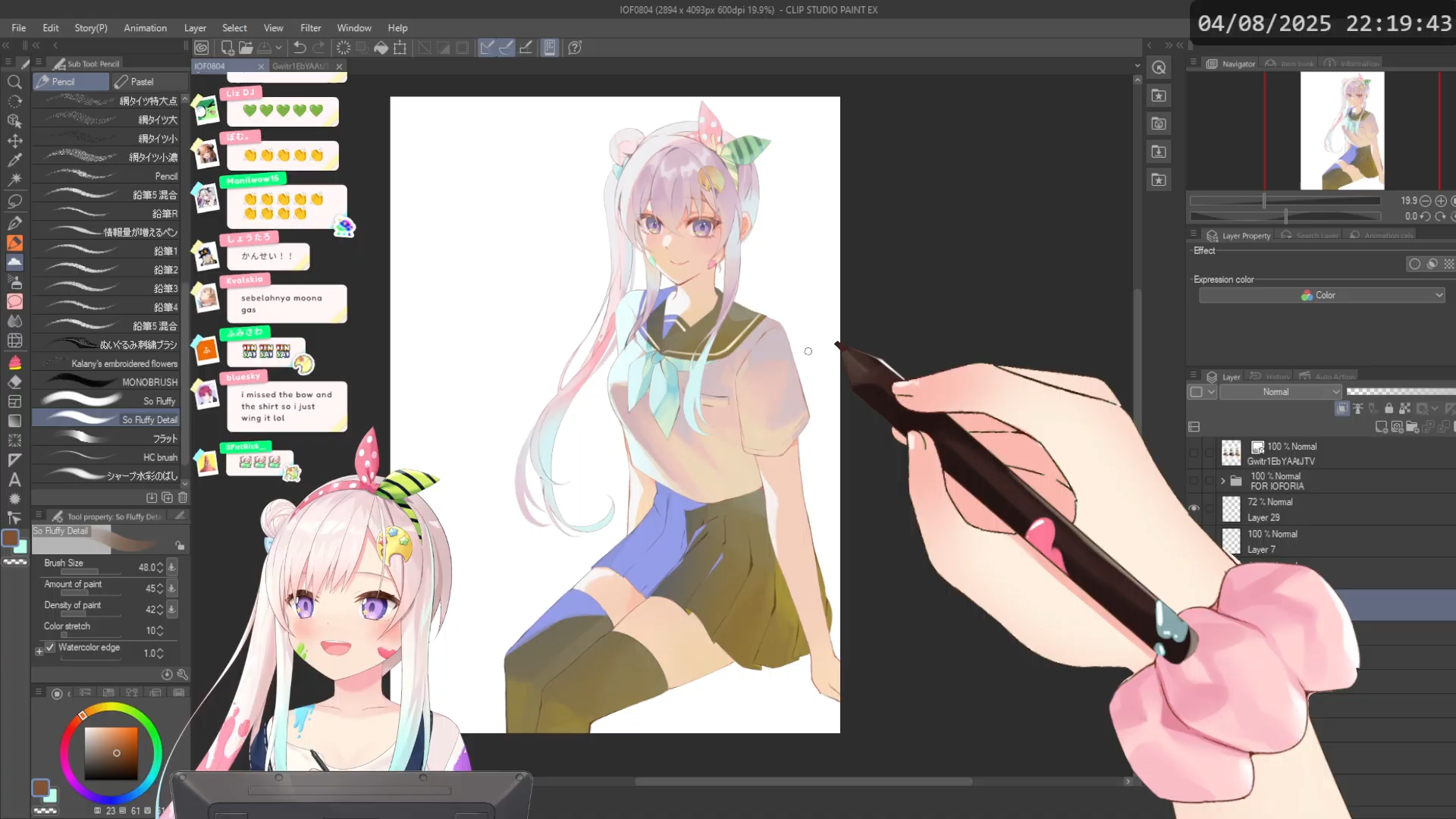Toggle Watercolor edge checkbox
Viewport: 1456px width, 819px height.
click(50, 648)
